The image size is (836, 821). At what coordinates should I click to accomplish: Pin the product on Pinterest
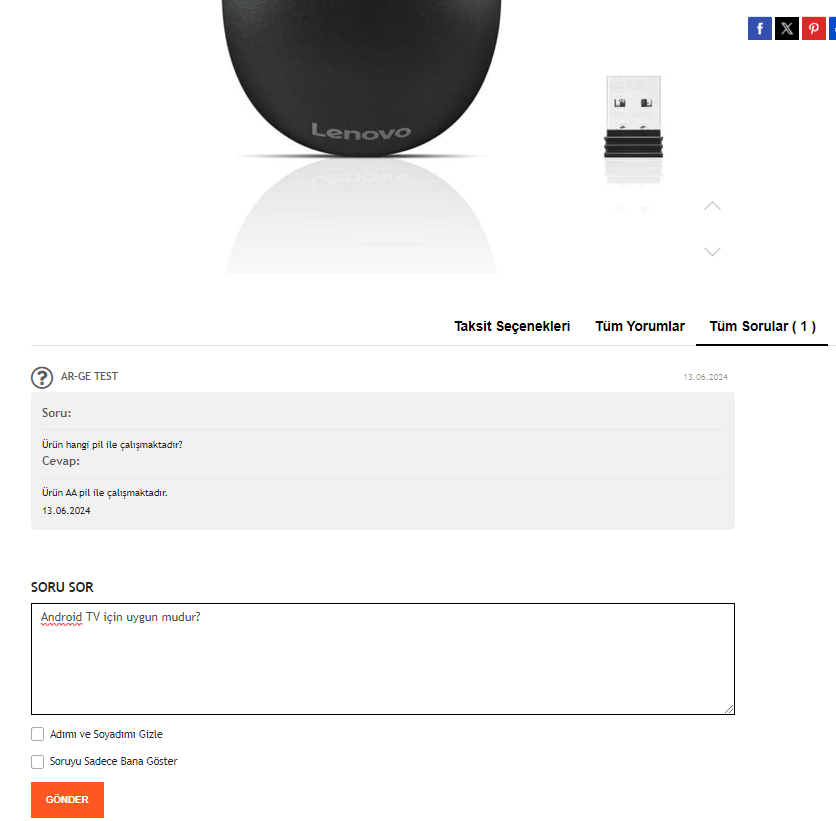click(814, 28)
